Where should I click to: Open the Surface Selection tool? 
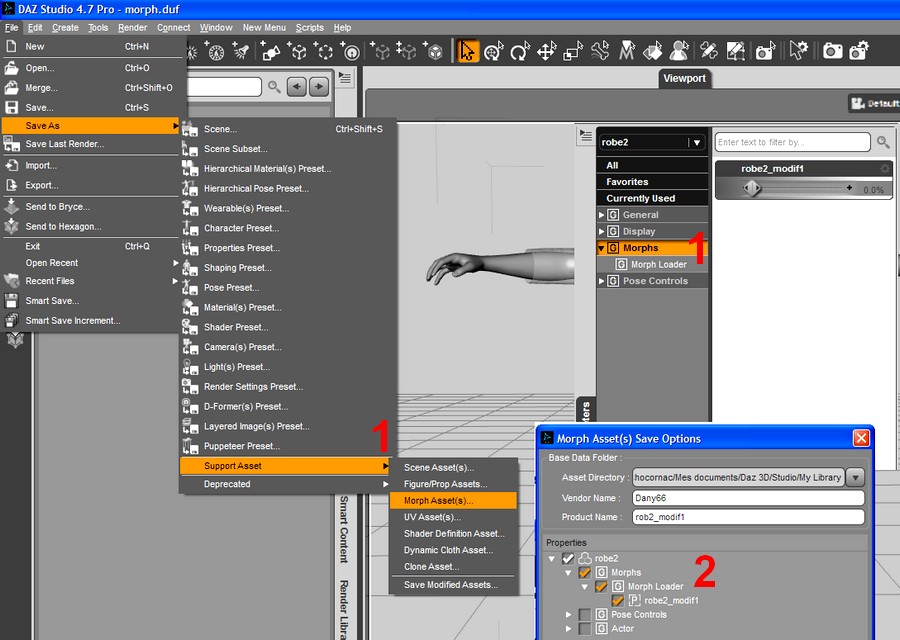point(653,52)
